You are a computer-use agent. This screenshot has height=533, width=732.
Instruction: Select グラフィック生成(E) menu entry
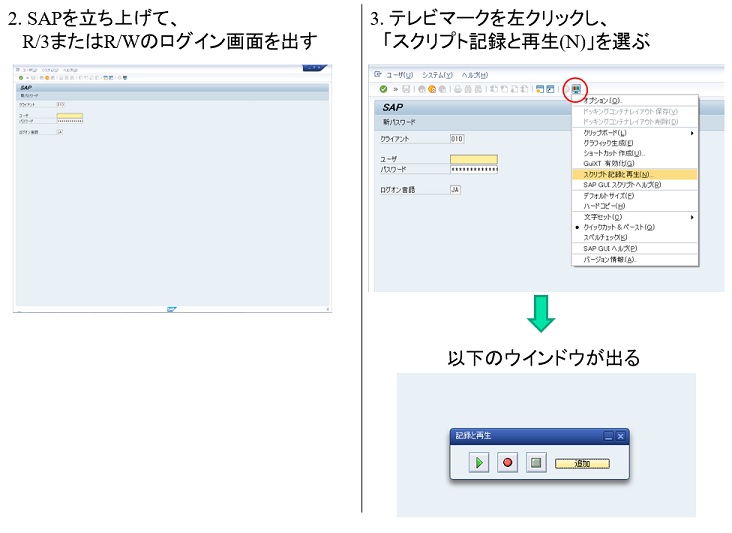pyautogui.click(x=635, y=143)
